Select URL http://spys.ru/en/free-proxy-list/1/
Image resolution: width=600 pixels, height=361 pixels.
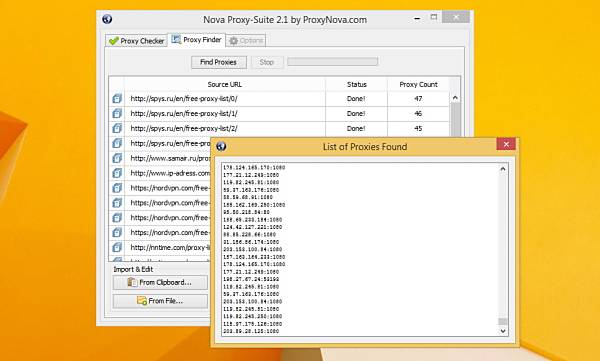[x=184, y=113]
